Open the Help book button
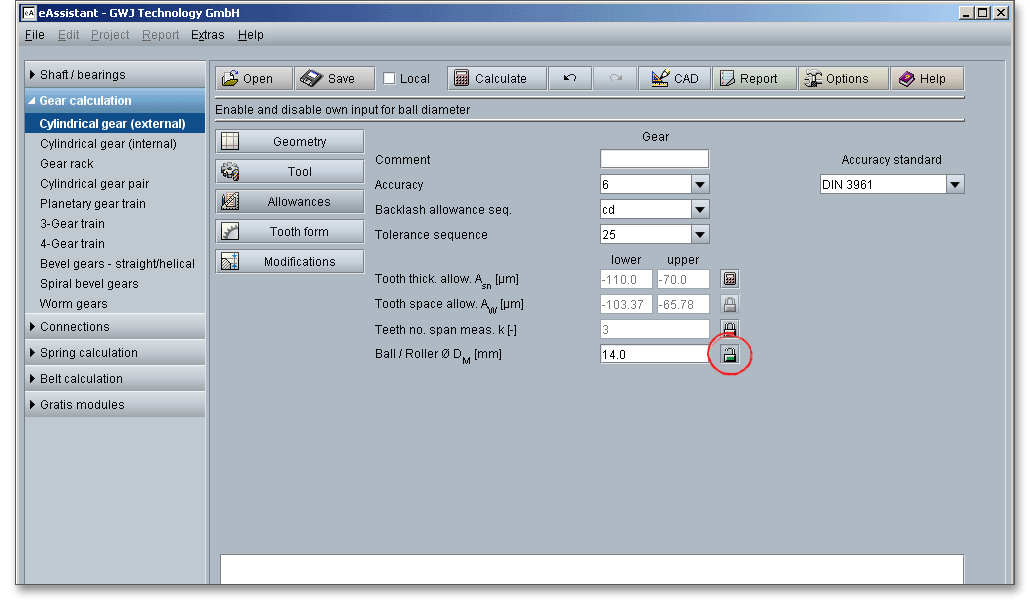The width and height of the screenshot is (1030, 600). coord(927,79)
